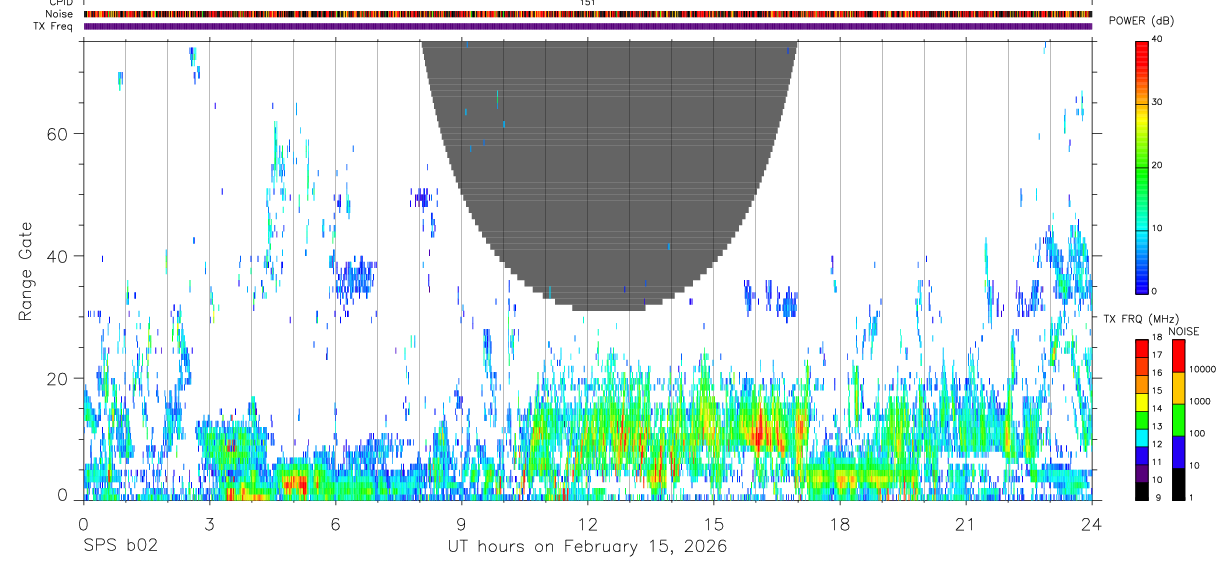Select the cyan 12-13 MHz swatch
This screenshot has height=567, width=1228.
(x=1141, y=437)
